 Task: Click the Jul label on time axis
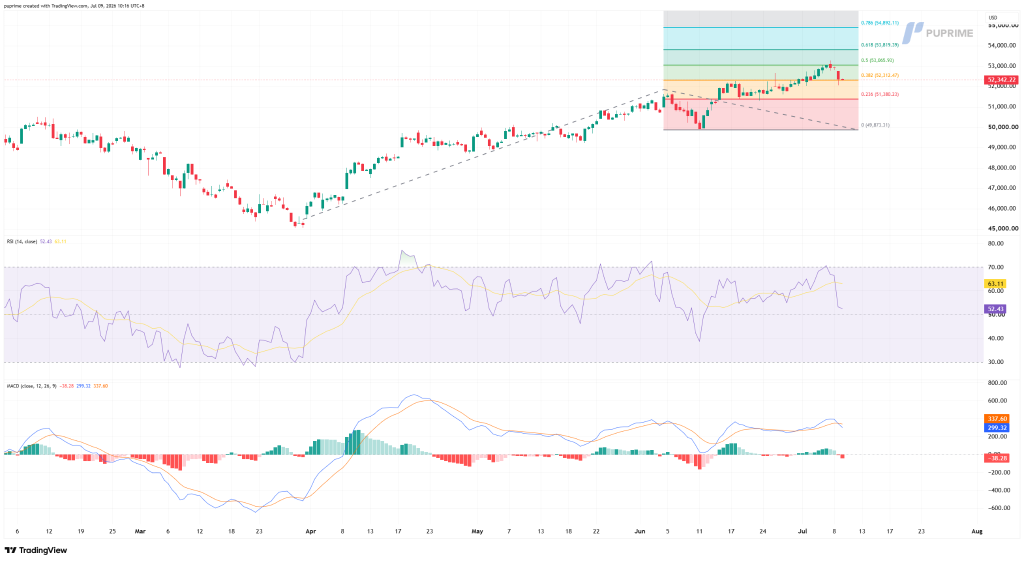pyautogui.click(x=803, y=532)
